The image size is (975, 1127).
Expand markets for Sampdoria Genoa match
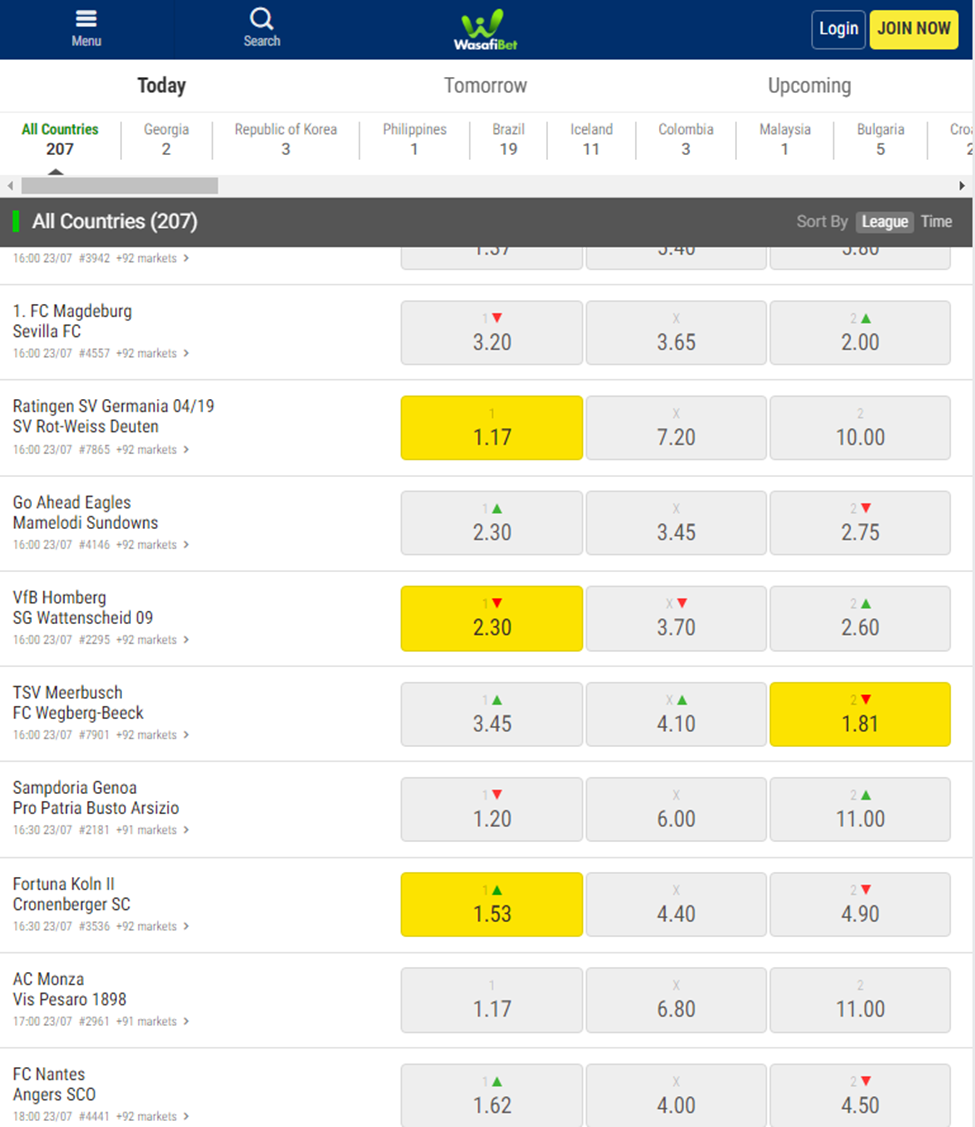(152, 830)
